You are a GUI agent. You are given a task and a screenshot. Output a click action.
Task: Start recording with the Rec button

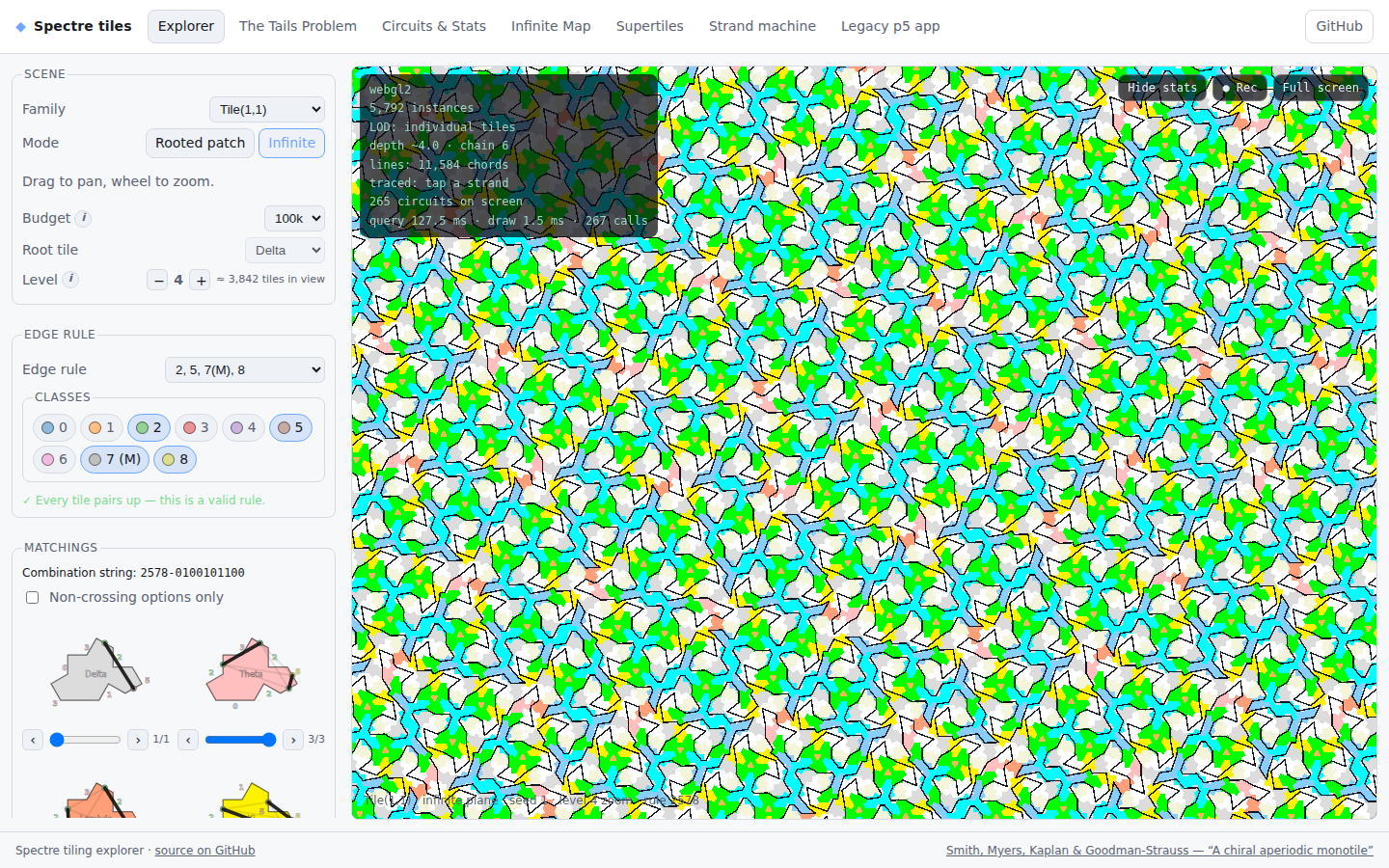[1239, 88]
